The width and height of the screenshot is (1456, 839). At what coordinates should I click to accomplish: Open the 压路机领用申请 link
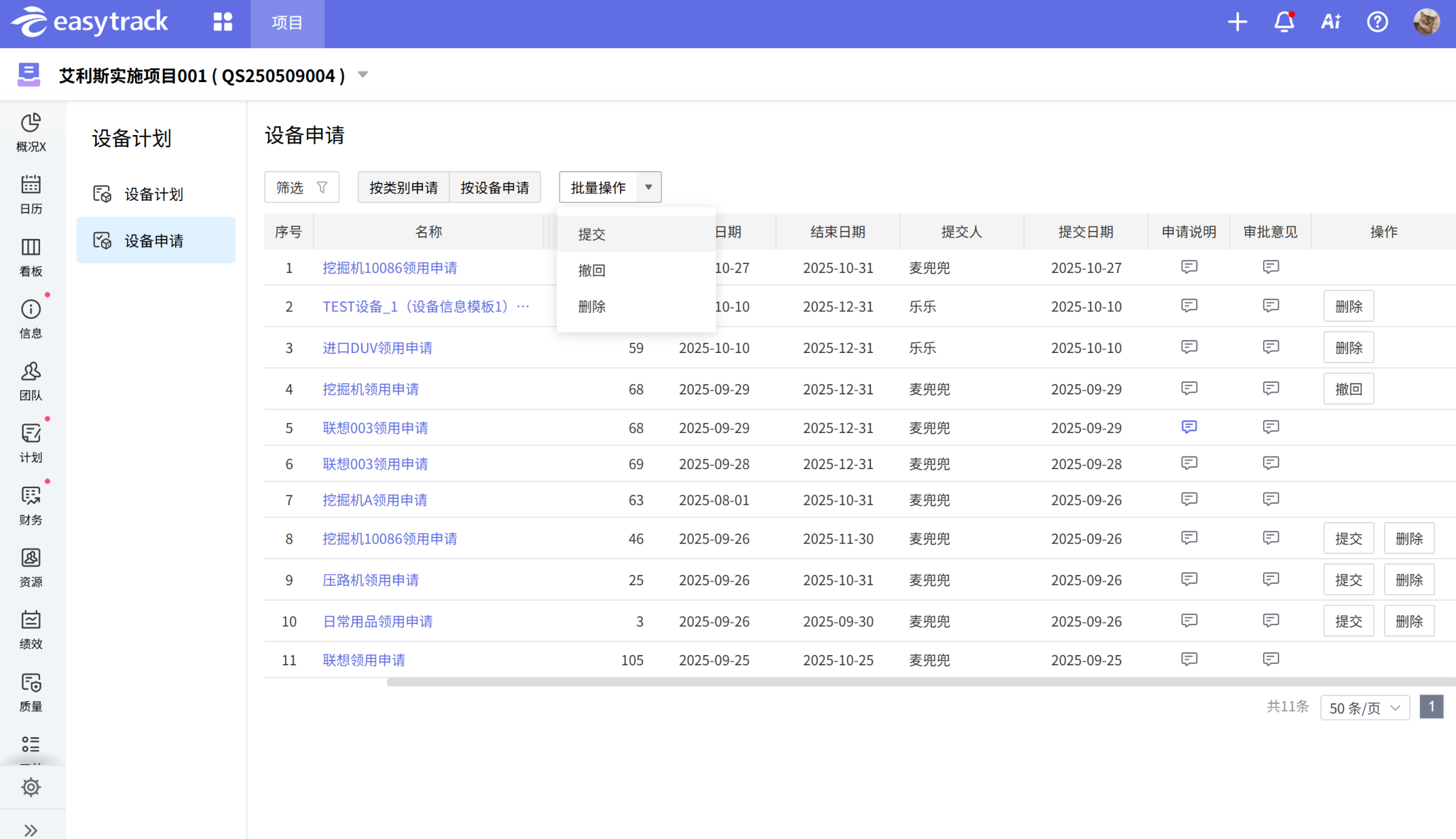point(371,580)
